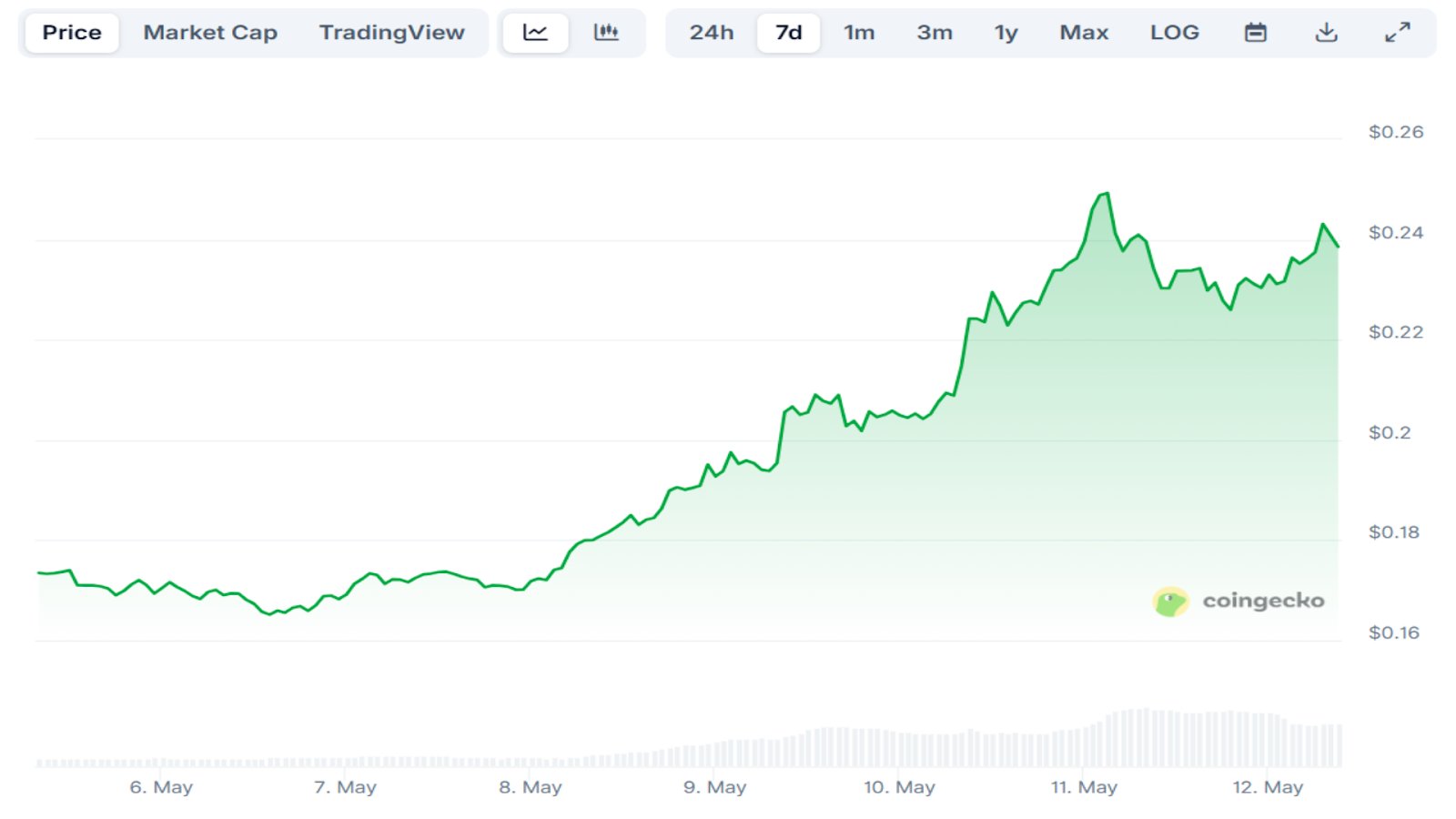Choose the Max time range

coord(1084,33)
